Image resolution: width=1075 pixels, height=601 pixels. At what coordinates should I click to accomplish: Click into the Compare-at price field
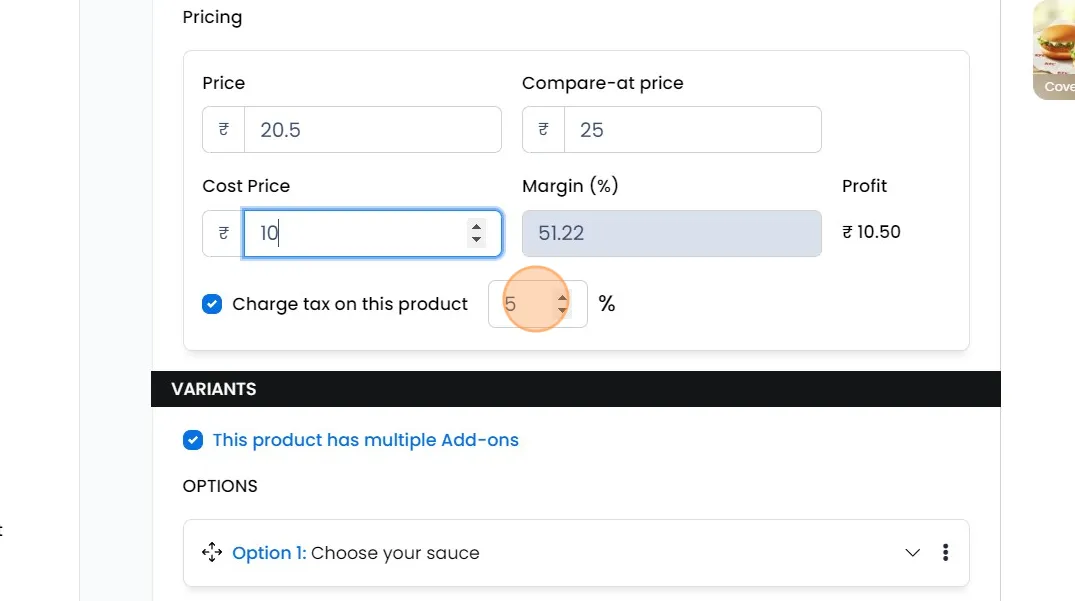pos(692,130)
